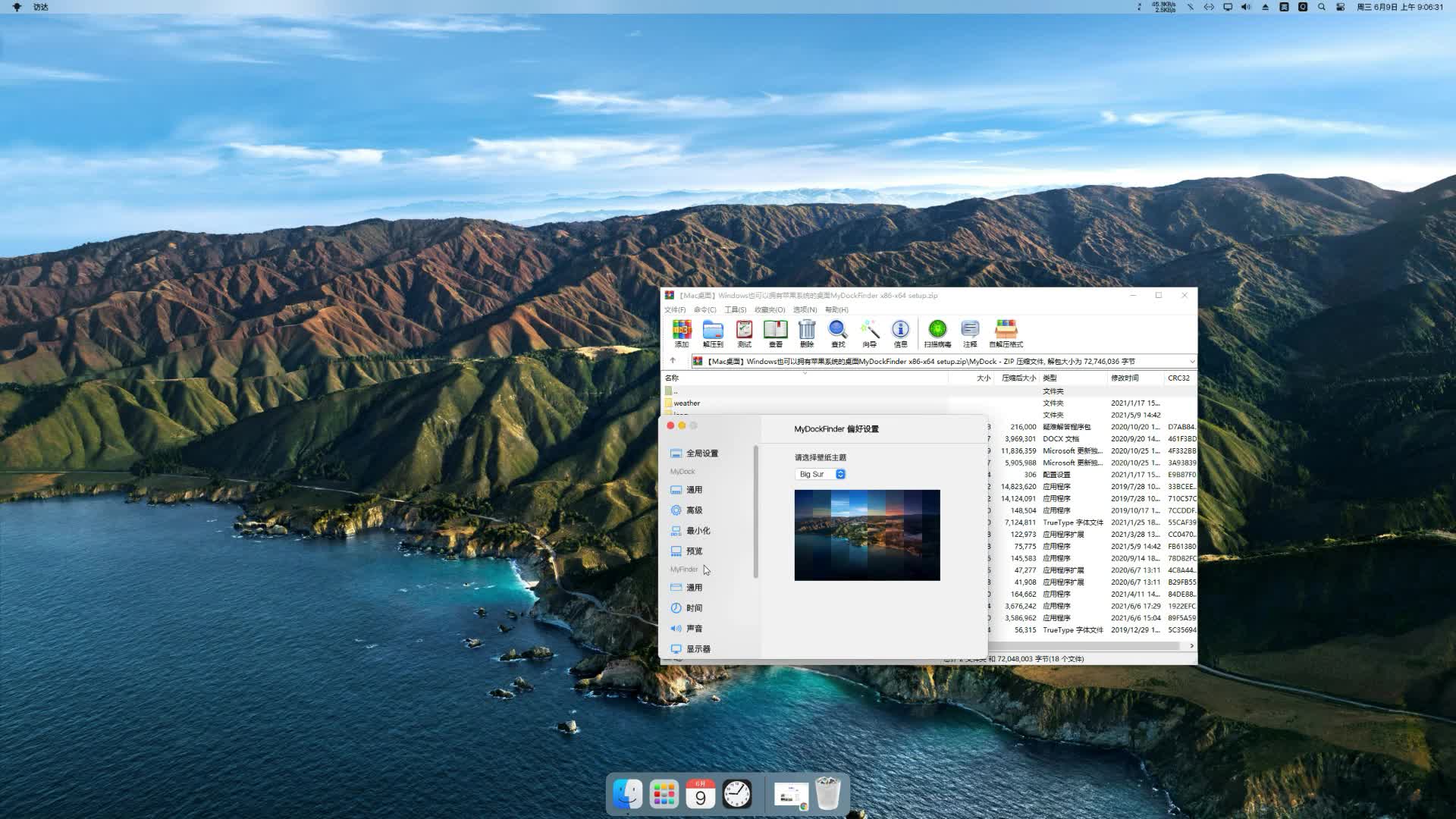Click the Spotlight search icon in menu bar
The image size is (1456, 819).
point(1322,7)
